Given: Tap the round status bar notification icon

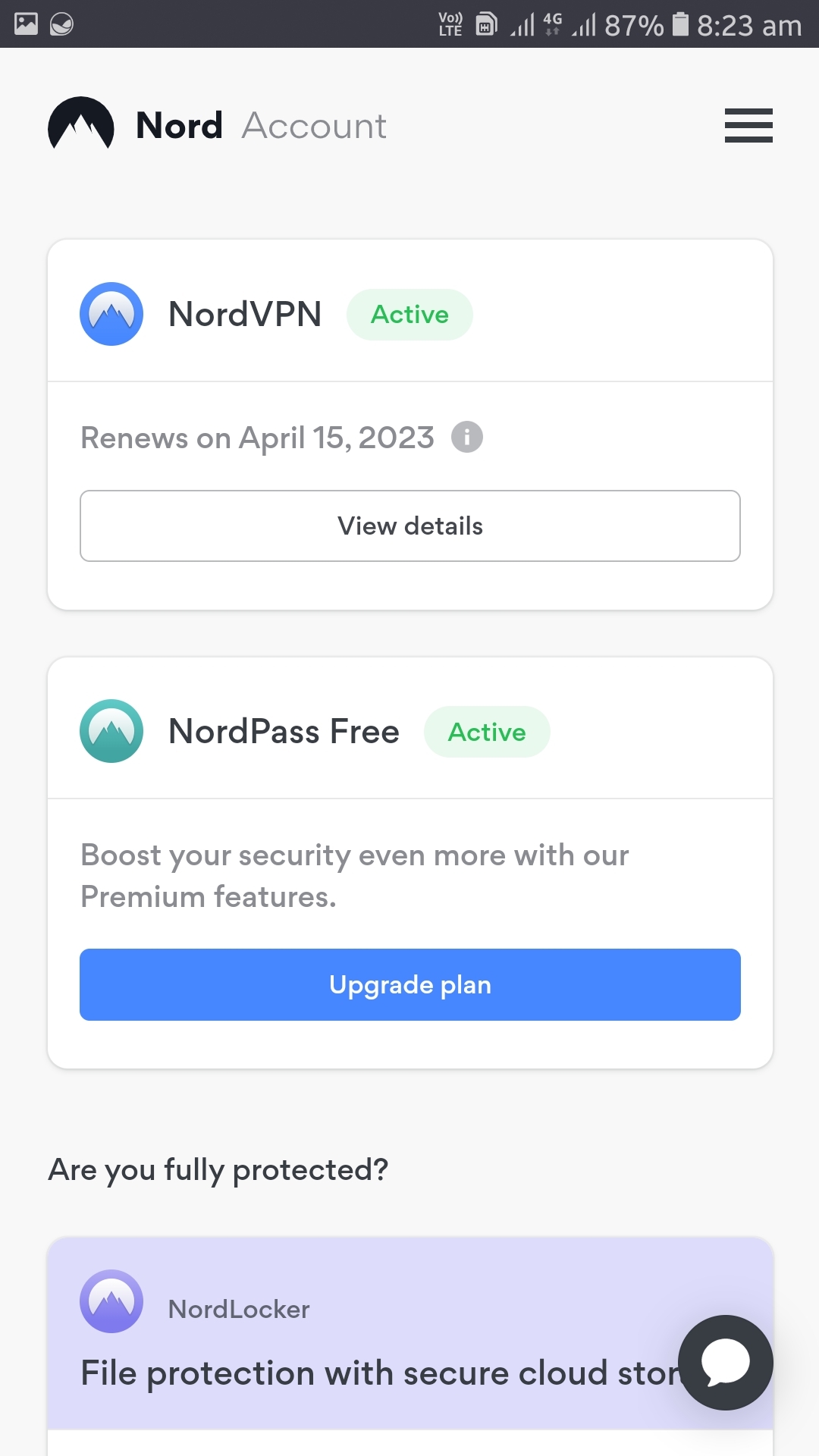Looking at the screenshot, I should [x=61, y=24].
